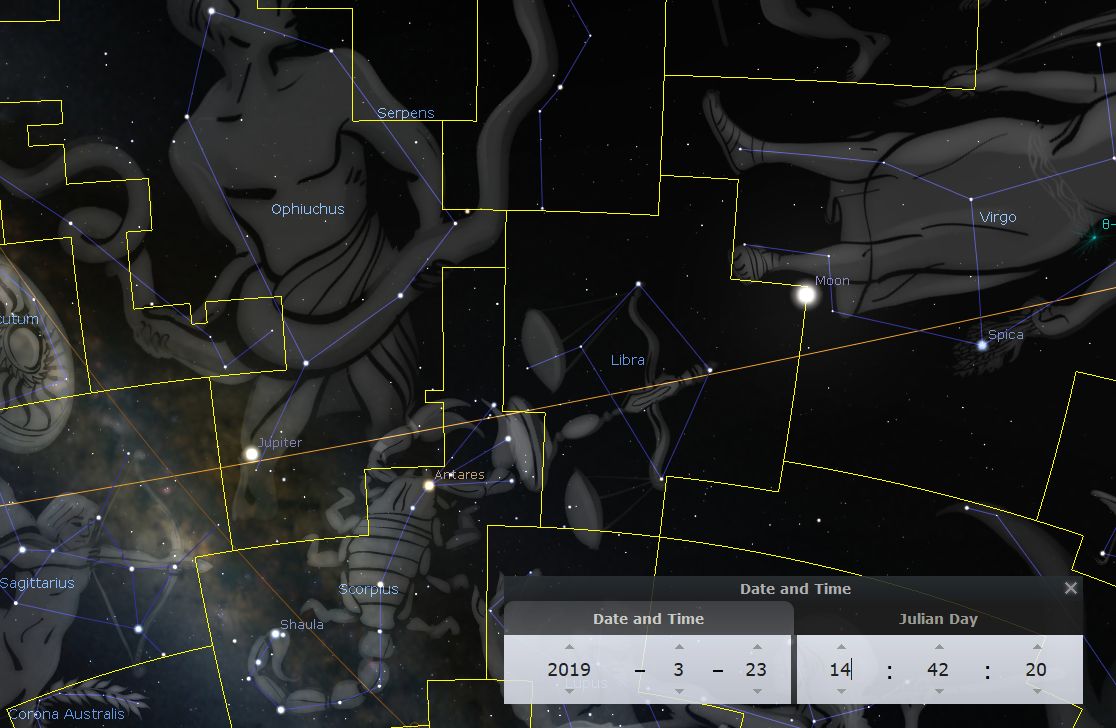Increment minutes with the arrow above 42
Screen dimensions: 1116x728
tap(939, 647)
